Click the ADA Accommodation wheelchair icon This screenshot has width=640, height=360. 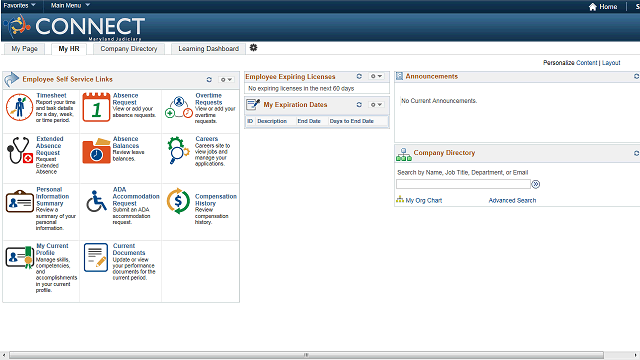(96, 201)
